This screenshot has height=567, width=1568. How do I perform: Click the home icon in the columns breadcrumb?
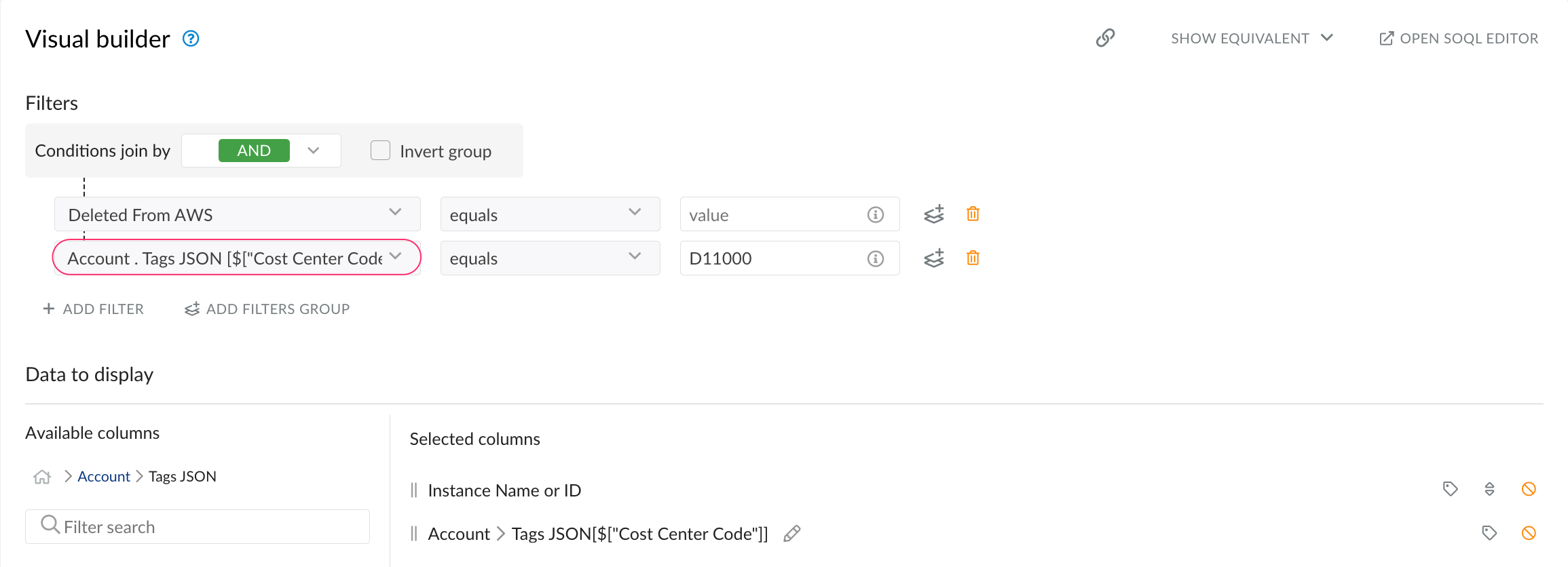(x=41, y=476)
